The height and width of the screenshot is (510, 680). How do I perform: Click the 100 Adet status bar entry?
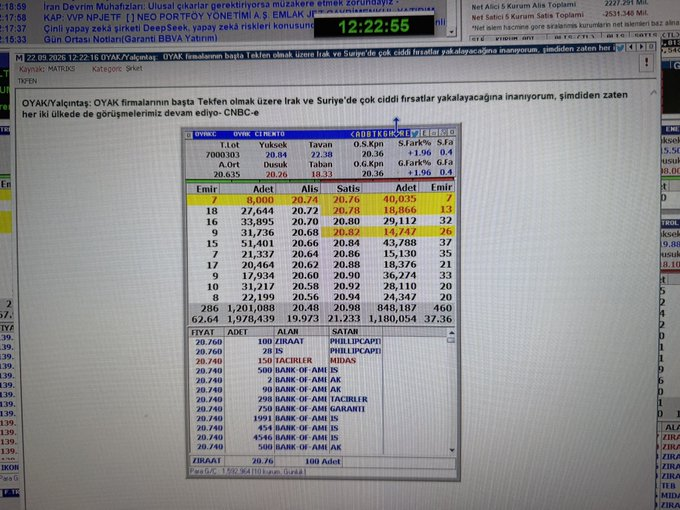[x=322, y=461]
